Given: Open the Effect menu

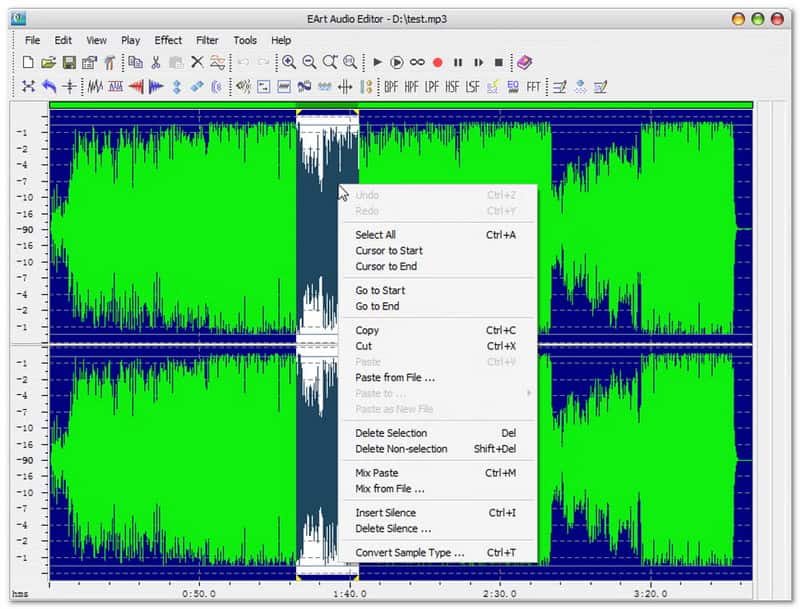Looking at the screenshot, I should click(x=168, y=40).
